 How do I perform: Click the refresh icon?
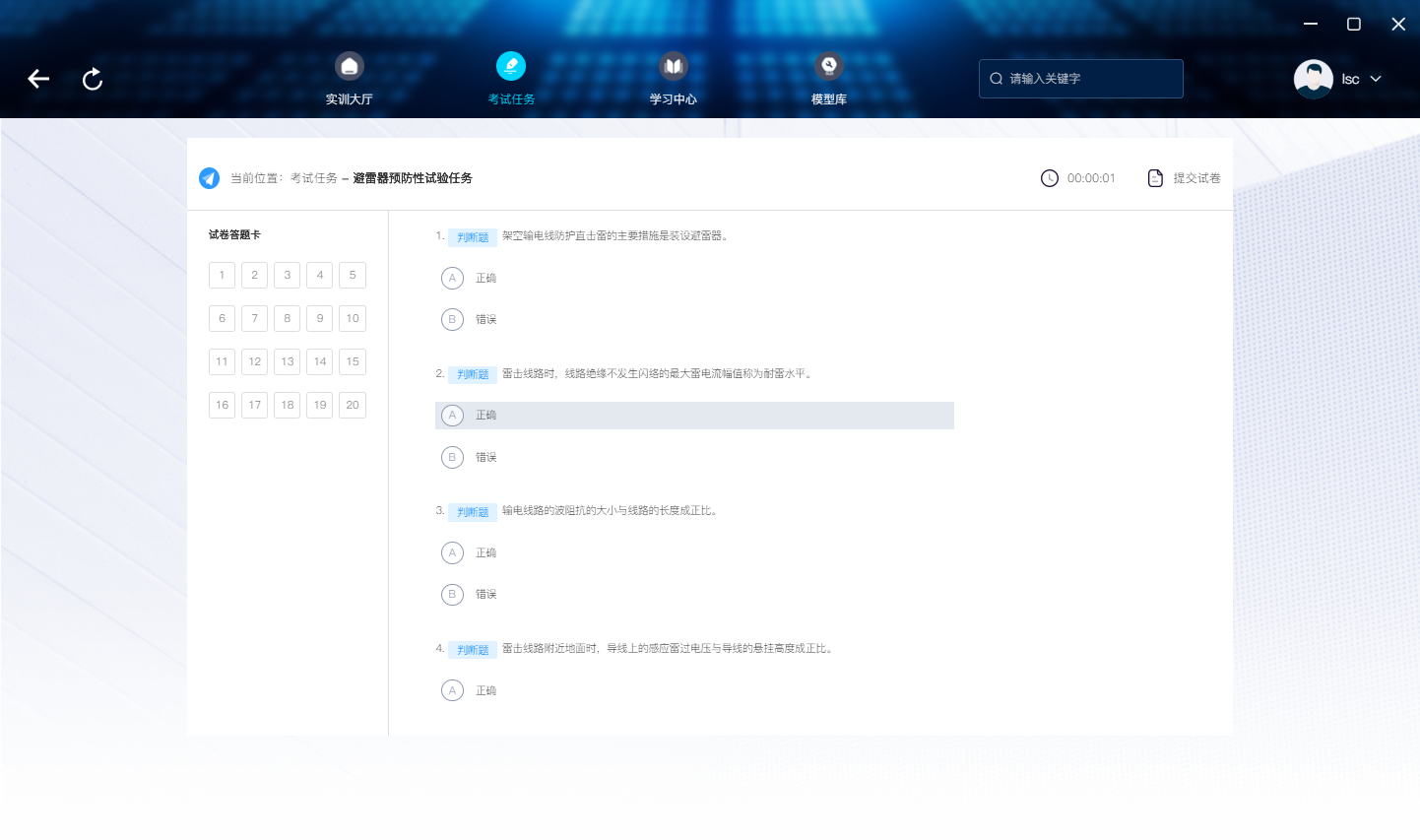tap(93, 79)
